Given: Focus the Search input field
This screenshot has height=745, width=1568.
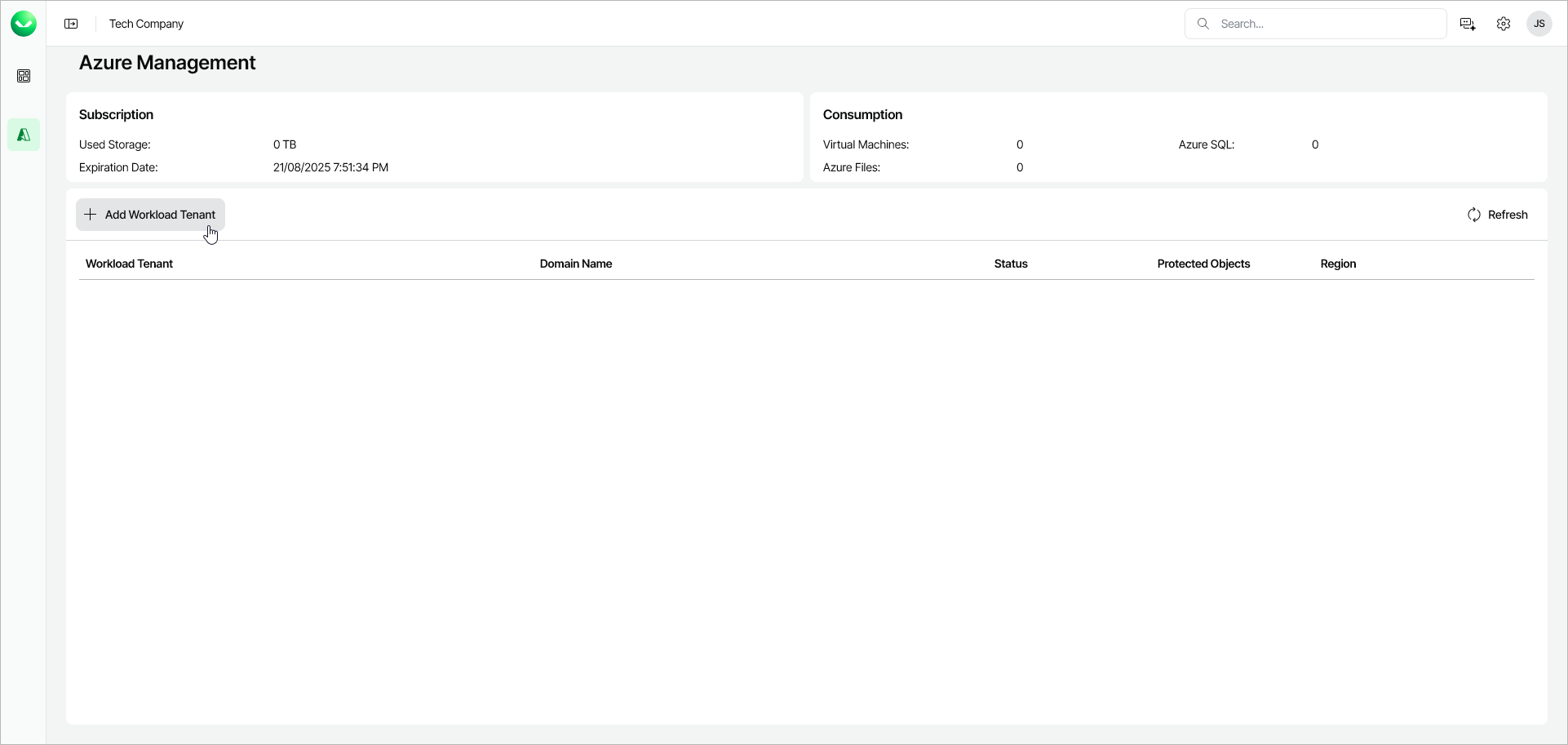Looking at the screenshot, I should pos(1316,24).
